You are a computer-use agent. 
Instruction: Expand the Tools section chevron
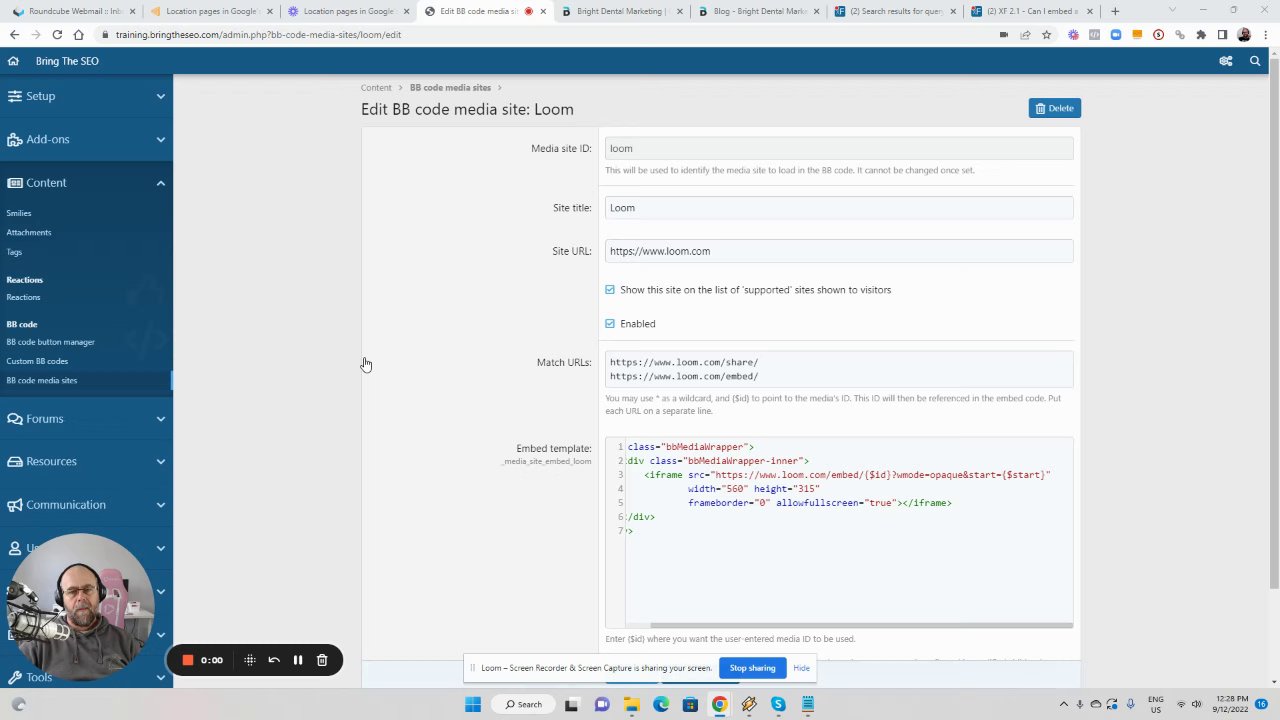(161, 677)
